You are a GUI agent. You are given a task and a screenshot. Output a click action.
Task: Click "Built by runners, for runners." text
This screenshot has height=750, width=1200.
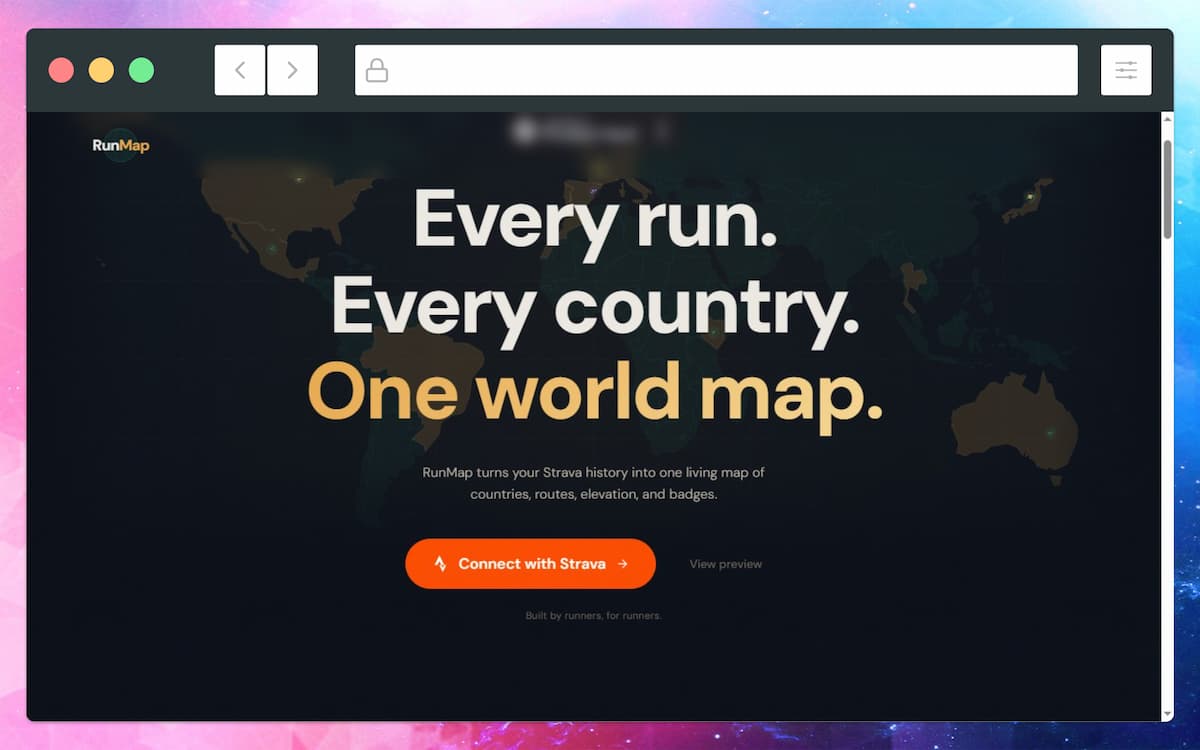[x=593, y=616]
